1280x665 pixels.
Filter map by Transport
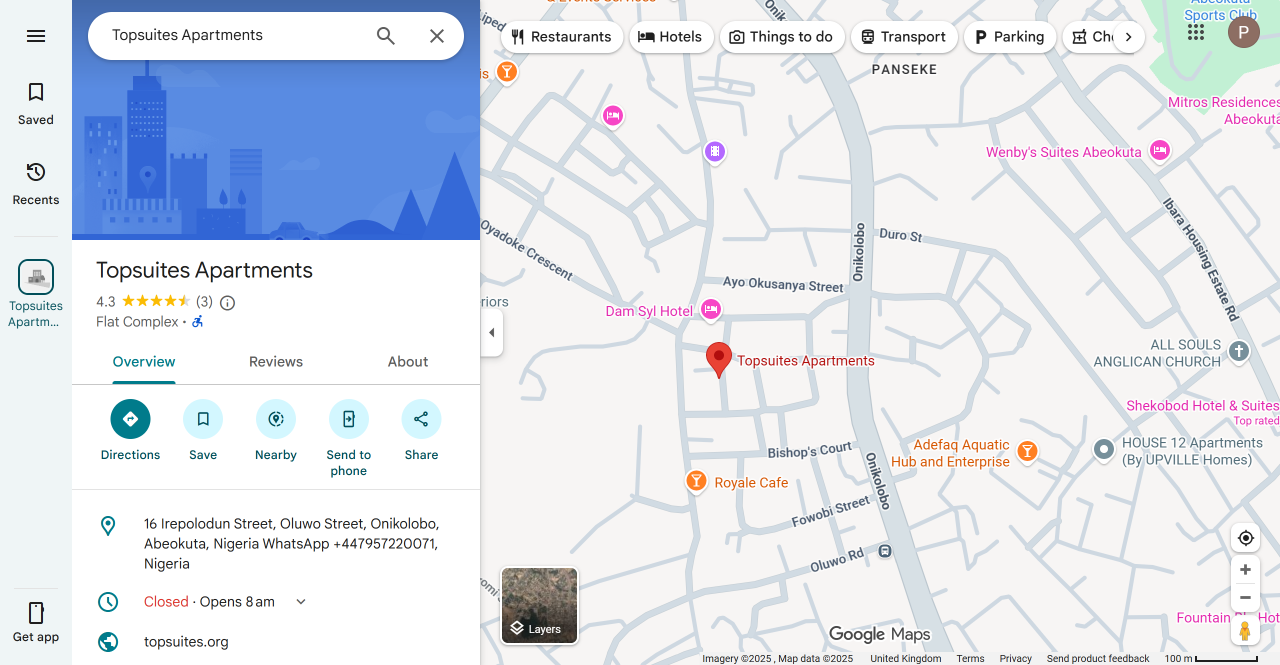904,37
